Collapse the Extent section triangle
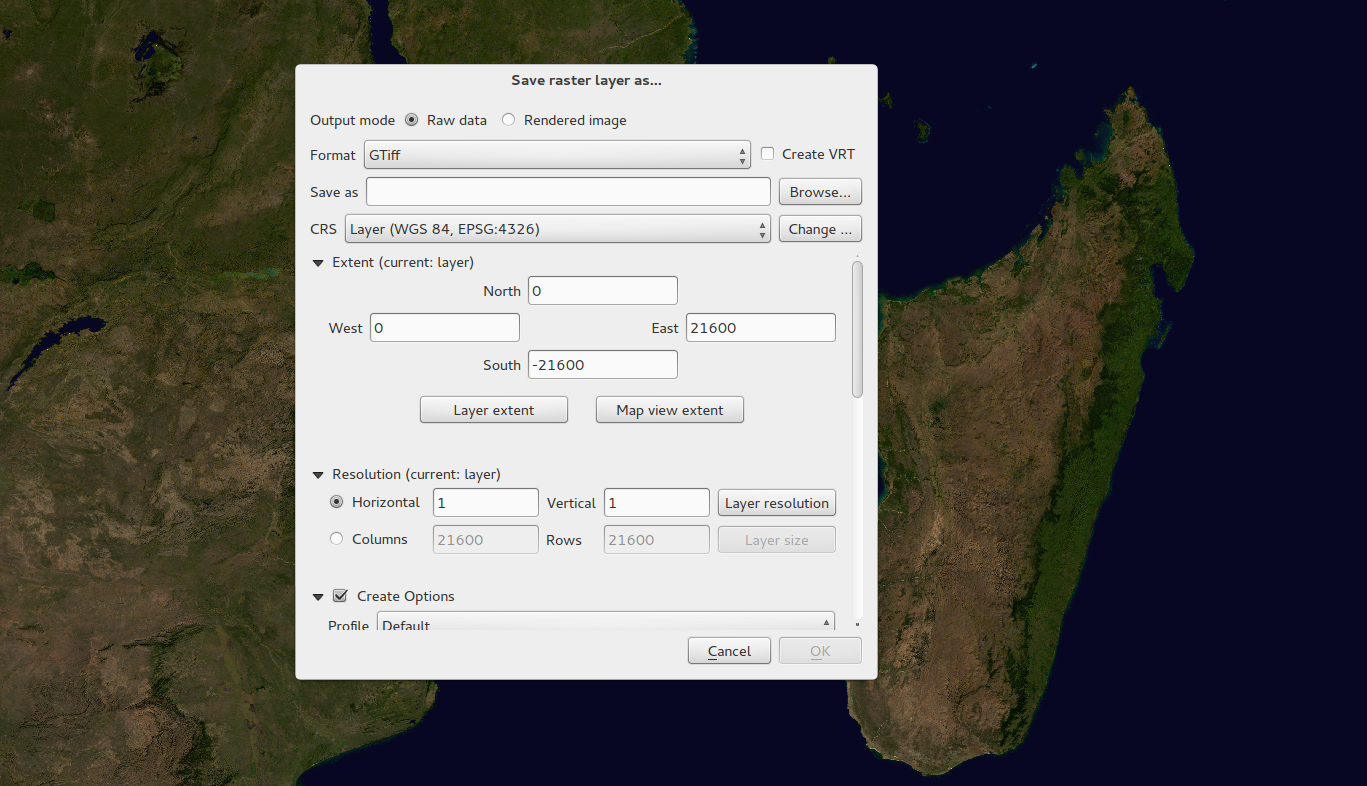 [x=318, y=263]
